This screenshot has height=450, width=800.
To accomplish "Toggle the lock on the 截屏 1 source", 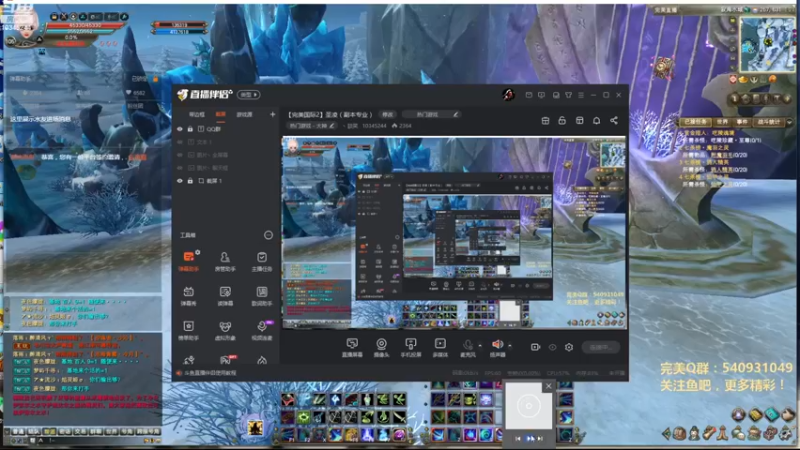I will coord(190,181).
